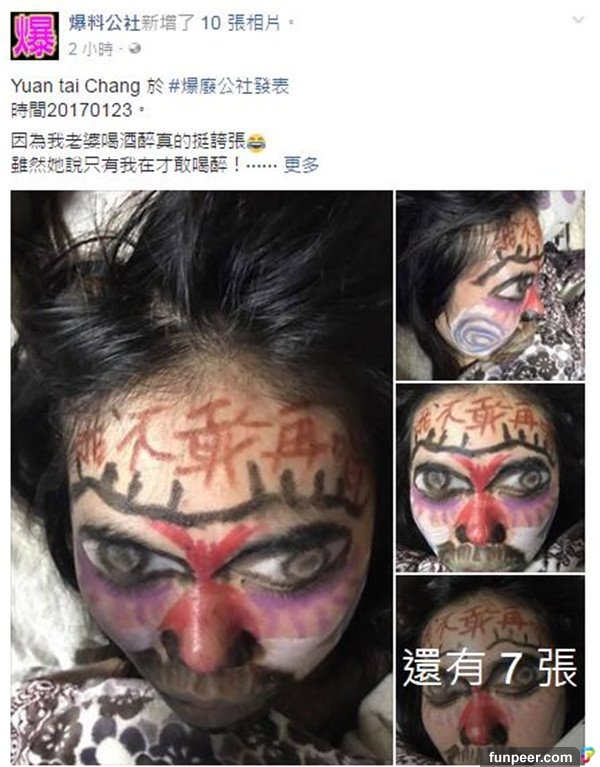This screenshot has height=767, width=600.
Task: Click the 雖然她說只有我在才敢喝醉 text line
Action: [126, 165]
